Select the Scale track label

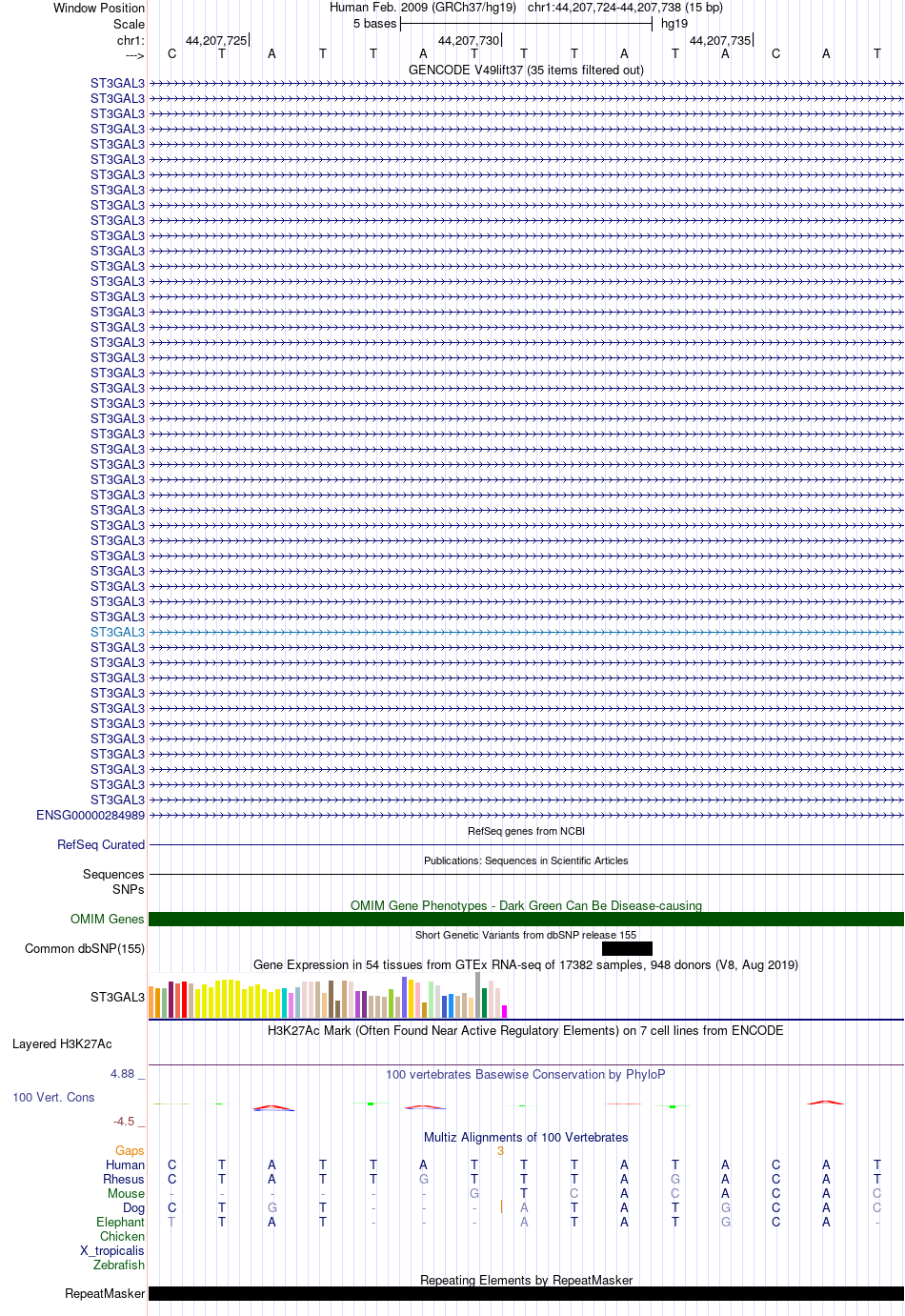[x=130, y=24]
